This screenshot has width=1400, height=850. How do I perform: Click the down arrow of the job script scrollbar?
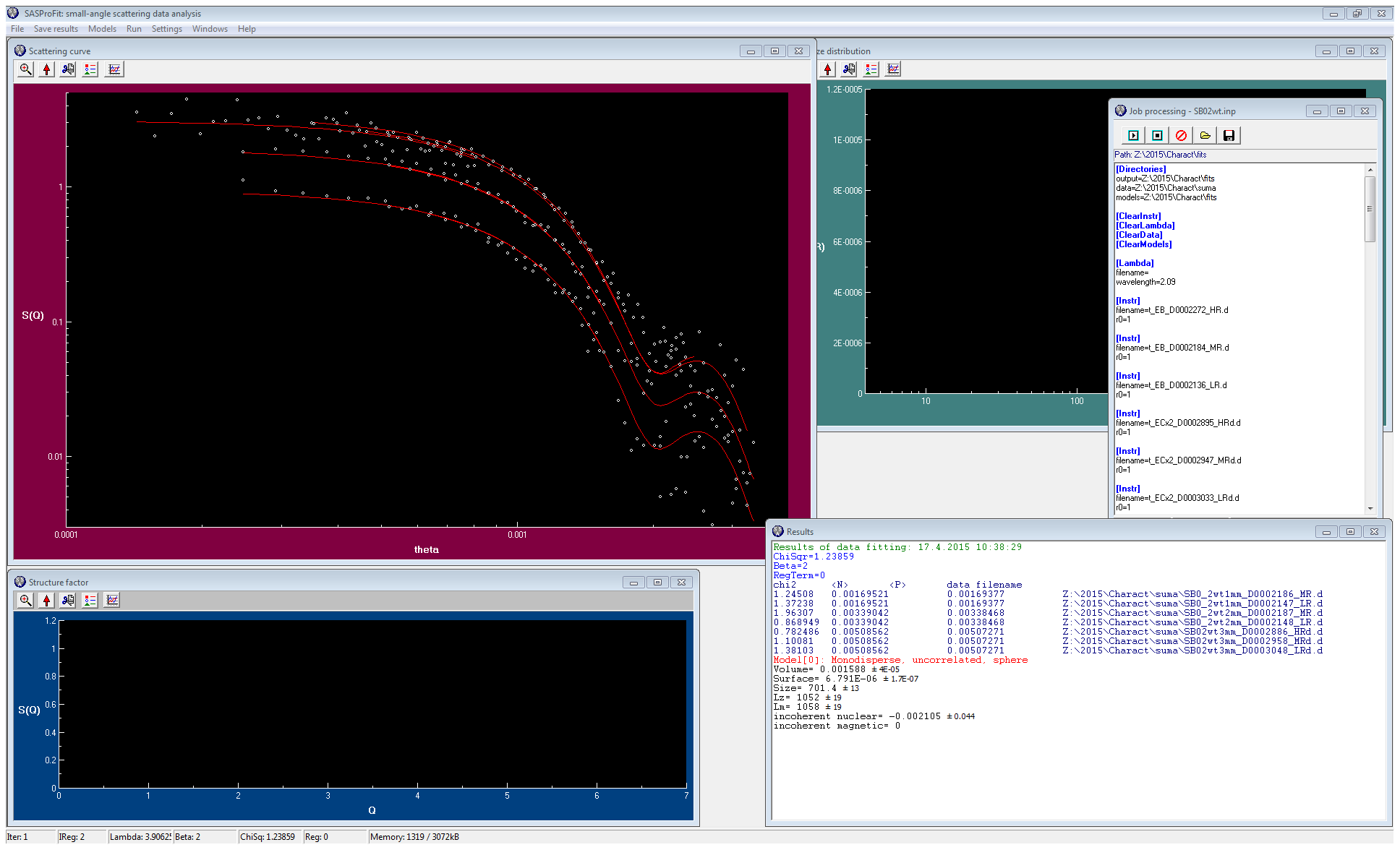coord(1370,508)
